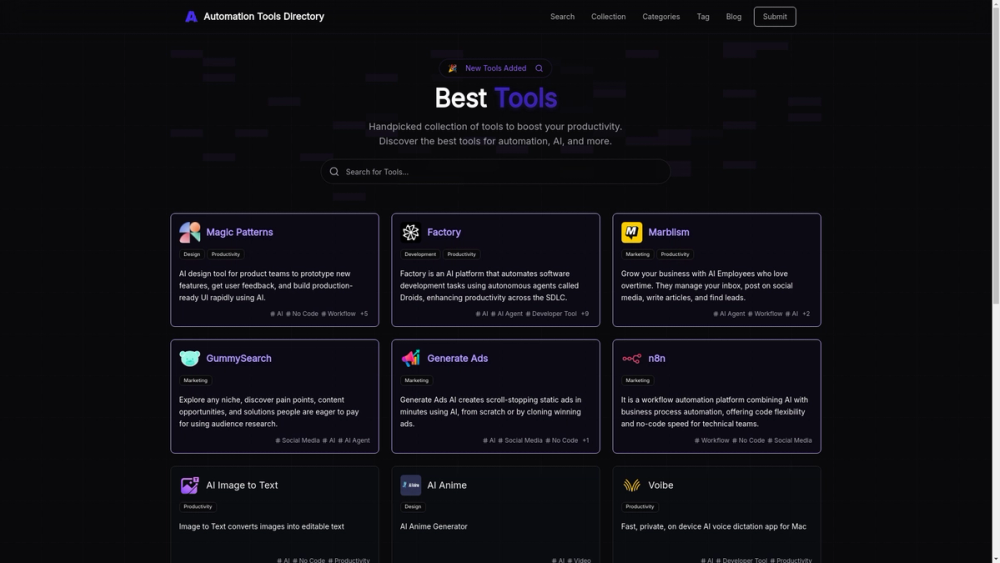Open the Voibe title
Viewport: 1000px width, 563px height.
(x=660, y=485)
